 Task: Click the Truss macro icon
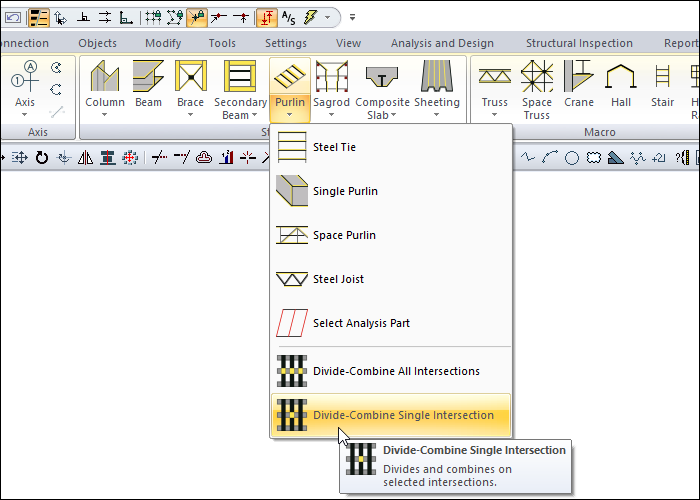coord(495,76)
